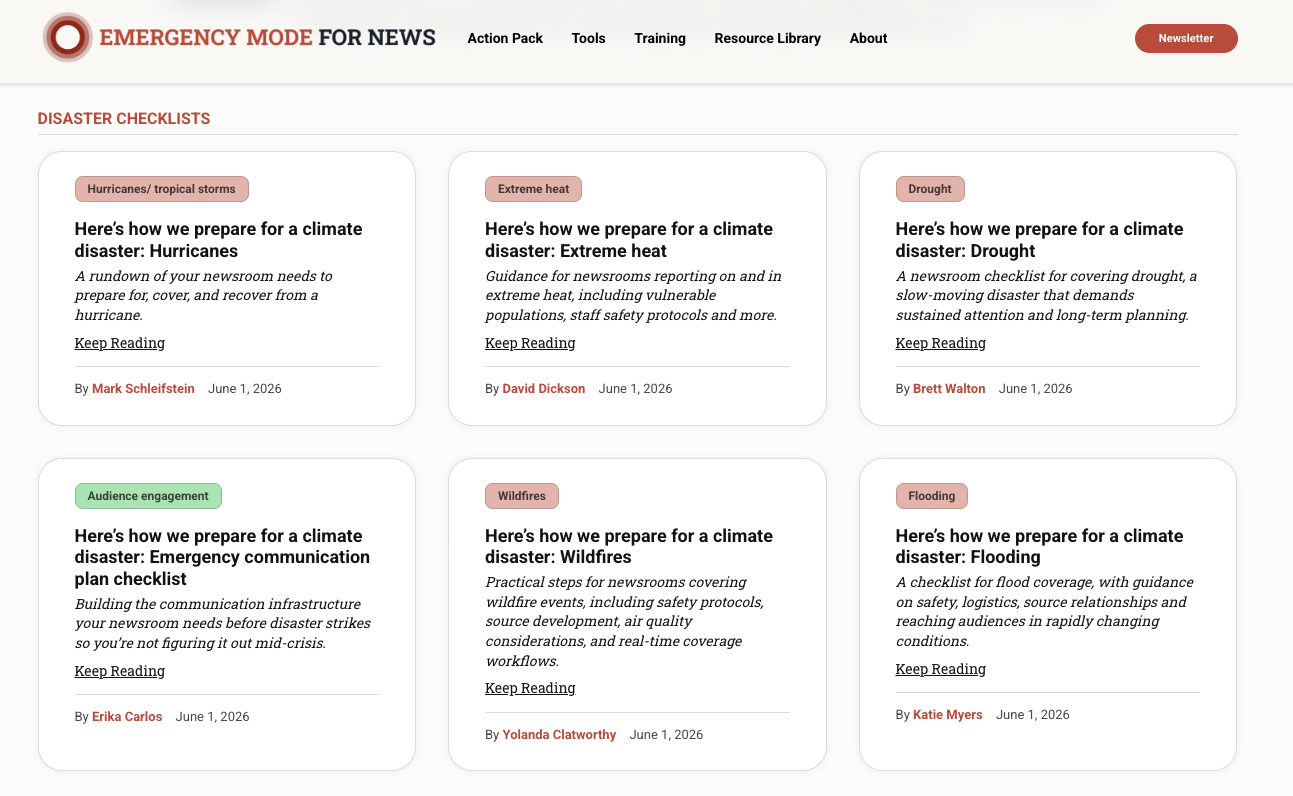This screenshot has height=796, width=1293.
Task: Go to the Training section
Action: point(660,38)
